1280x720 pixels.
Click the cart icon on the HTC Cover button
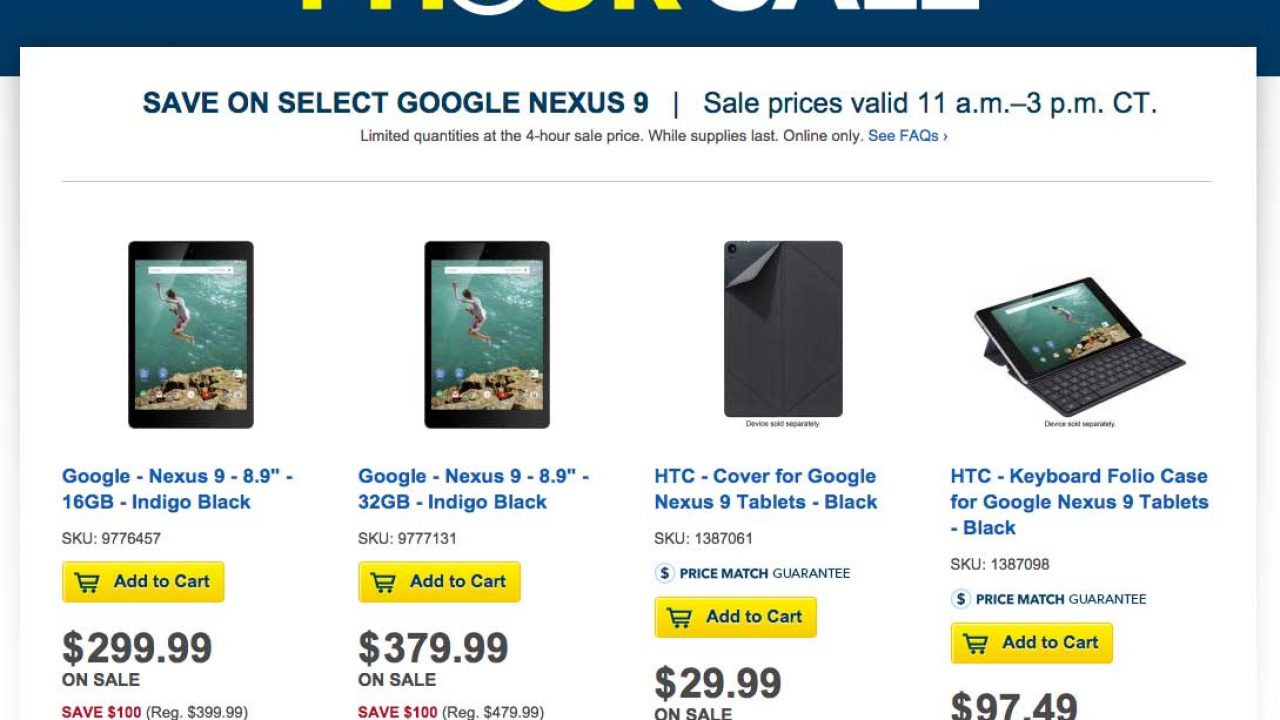(x=680, y=617)
